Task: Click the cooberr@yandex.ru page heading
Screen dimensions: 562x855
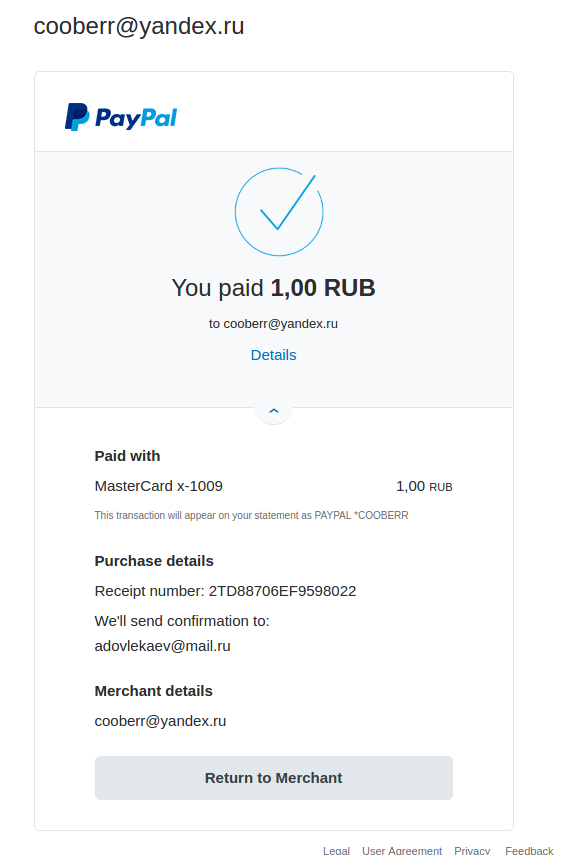Action: (x=139, y=26)
